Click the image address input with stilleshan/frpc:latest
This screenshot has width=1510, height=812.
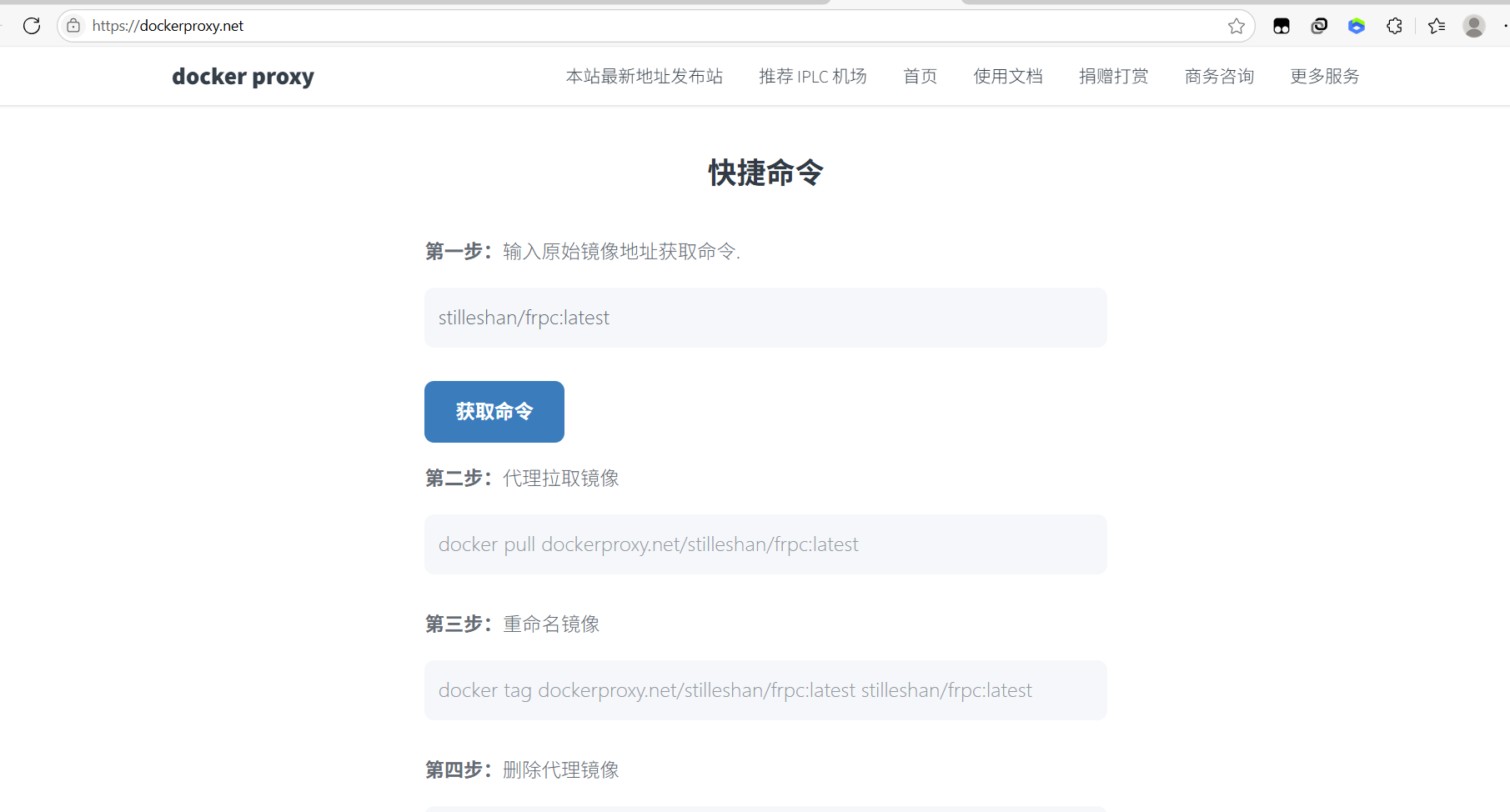(x=765, y=318)
